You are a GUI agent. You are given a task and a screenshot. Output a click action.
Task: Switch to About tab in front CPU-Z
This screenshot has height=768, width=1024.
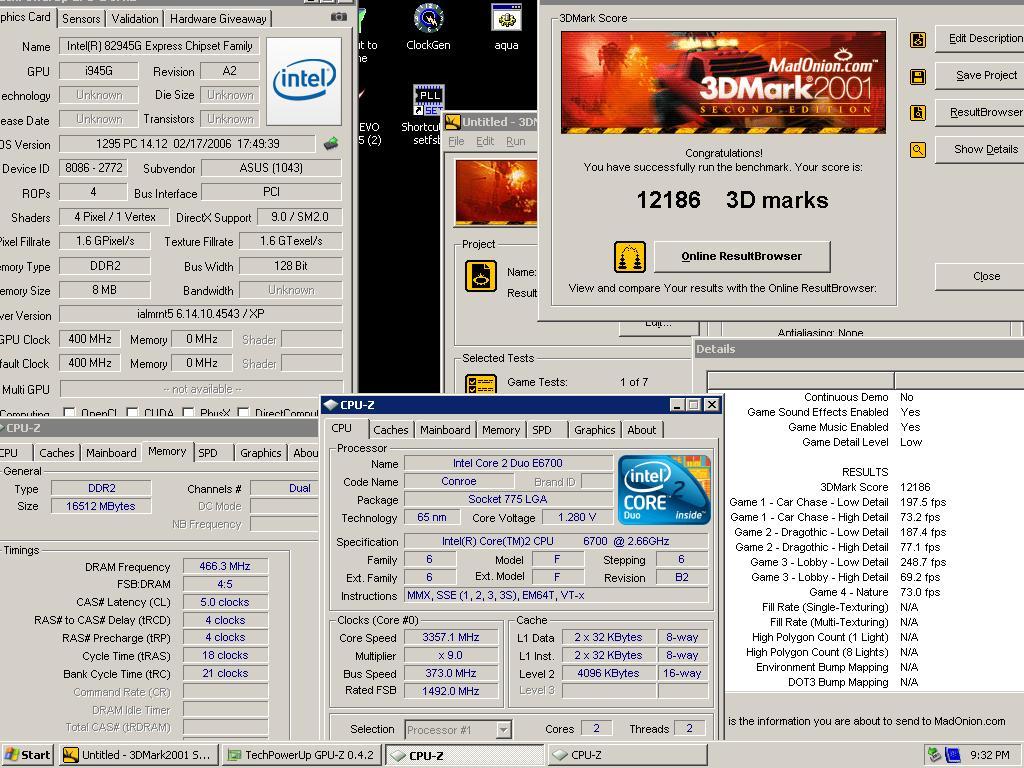[642, 430]
